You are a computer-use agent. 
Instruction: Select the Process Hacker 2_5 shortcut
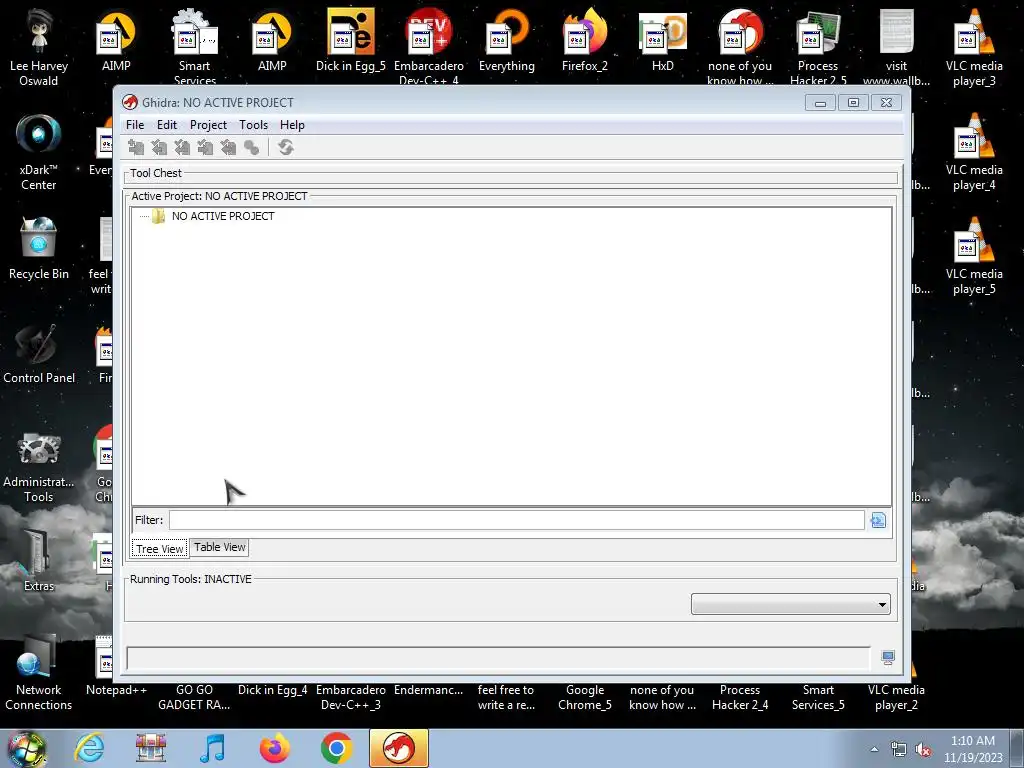(818, 47)
